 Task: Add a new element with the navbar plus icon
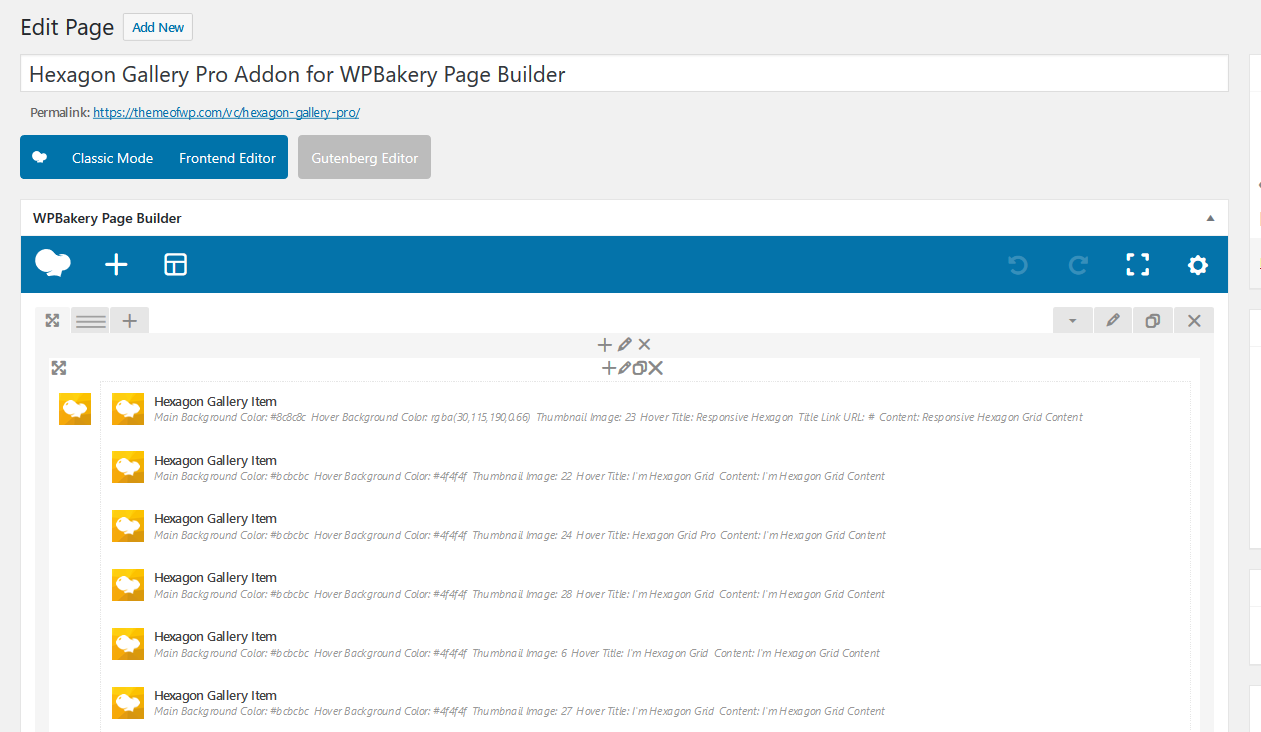pos(116,264)
